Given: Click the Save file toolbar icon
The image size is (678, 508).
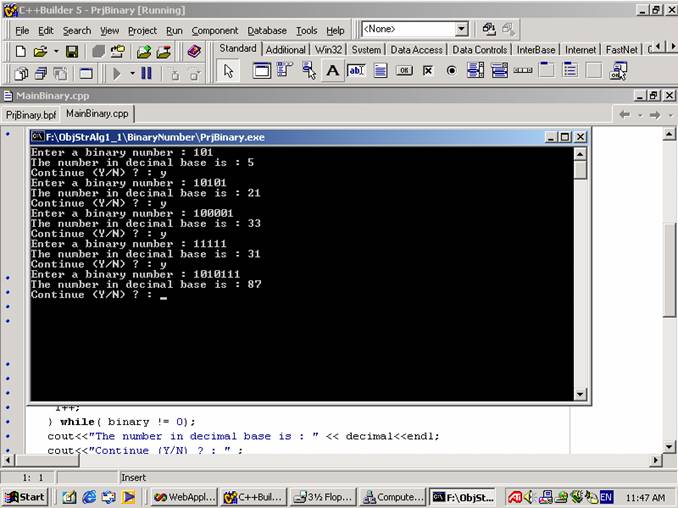Looking at the screenshot, I should 72,51.
